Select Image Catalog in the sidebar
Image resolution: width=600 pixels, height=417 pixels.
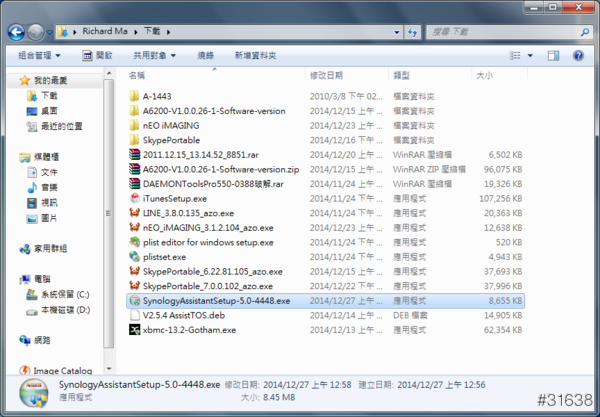63,371
